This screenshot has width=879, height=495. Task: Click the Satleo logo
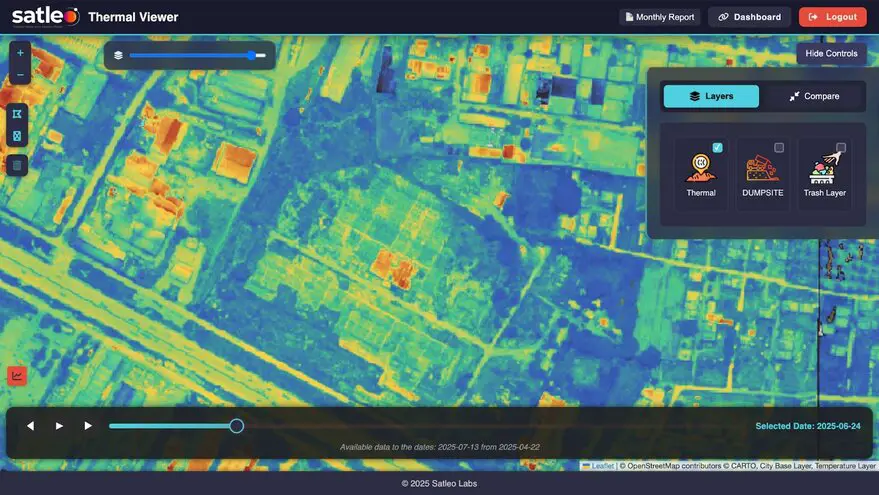click(45, 16)
